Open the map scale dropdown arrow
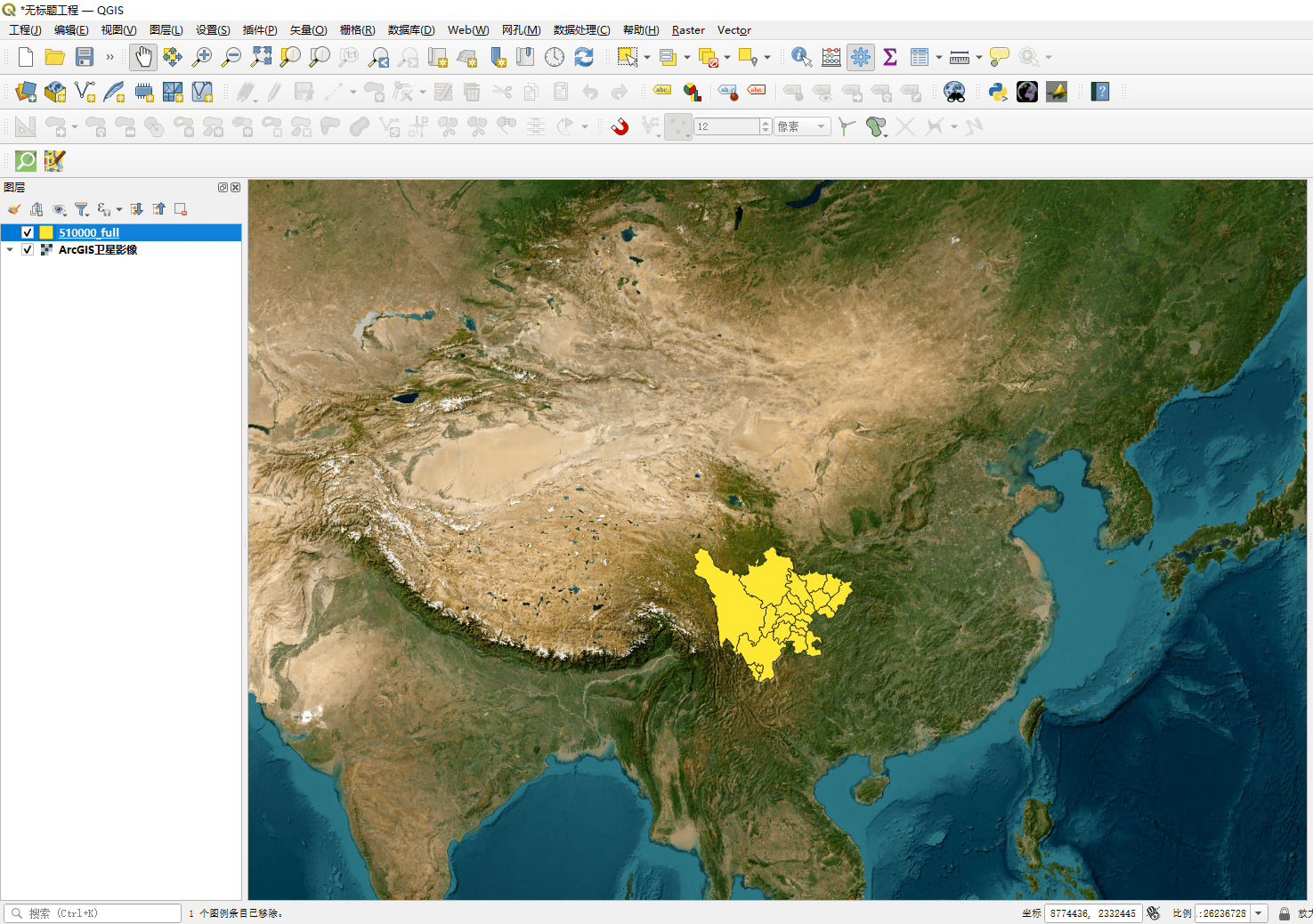1313x924 pixels. click(x=1259, y=913)
